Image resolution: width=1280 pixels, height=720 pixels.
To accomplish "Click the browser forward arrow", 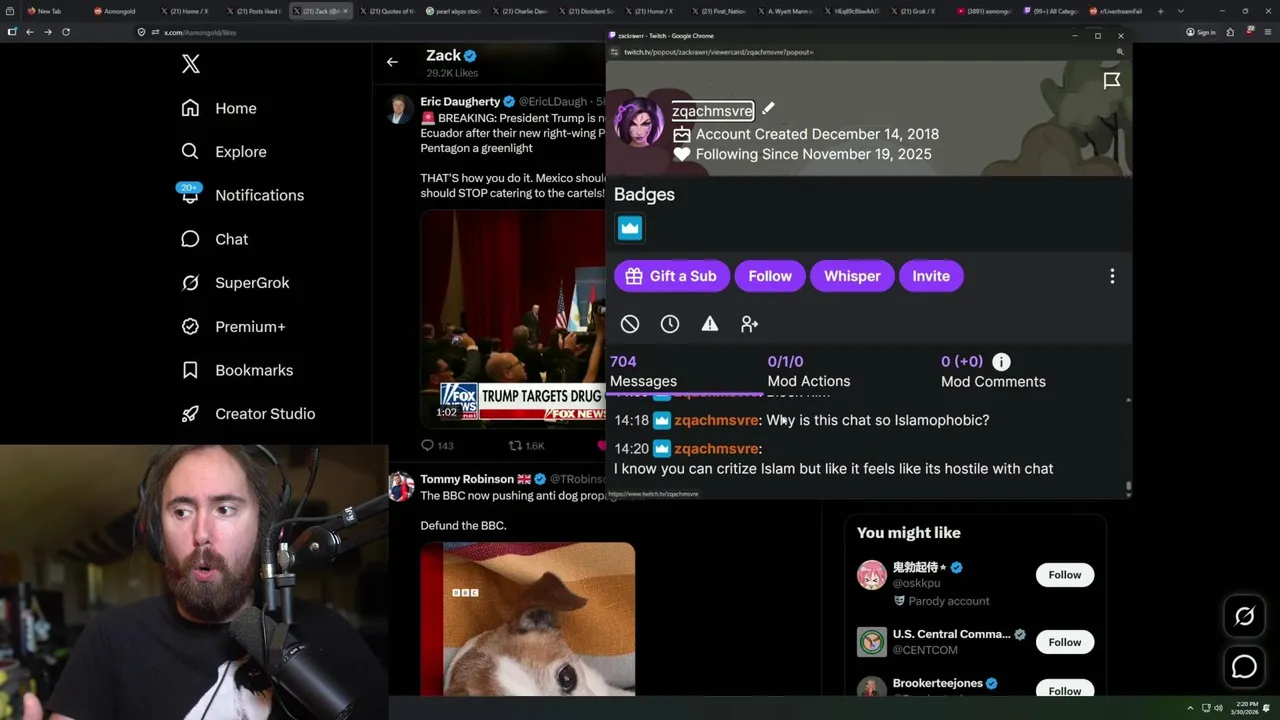I will pyautogui.click(x=48, y=32).
